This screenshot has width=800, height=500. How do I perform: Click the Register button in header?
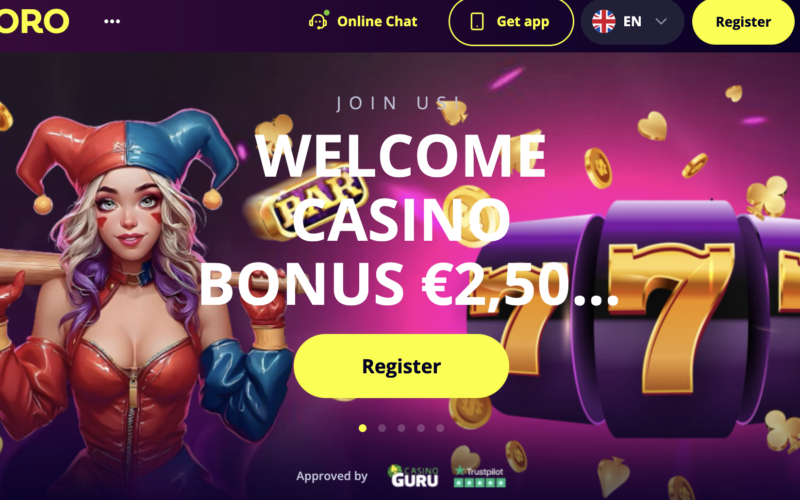pyautogui.click(x=743, y=22)
